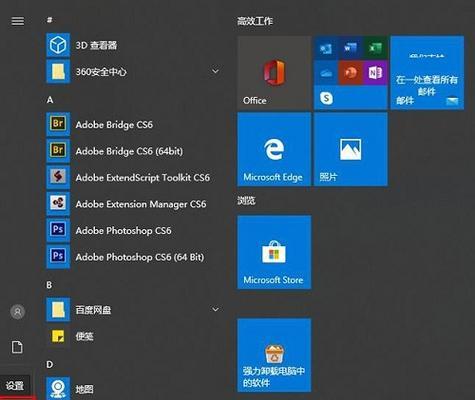Click the A letter header
Viewport: 475px width, 400px height.
pyautogui.click(x=50, y=100)
